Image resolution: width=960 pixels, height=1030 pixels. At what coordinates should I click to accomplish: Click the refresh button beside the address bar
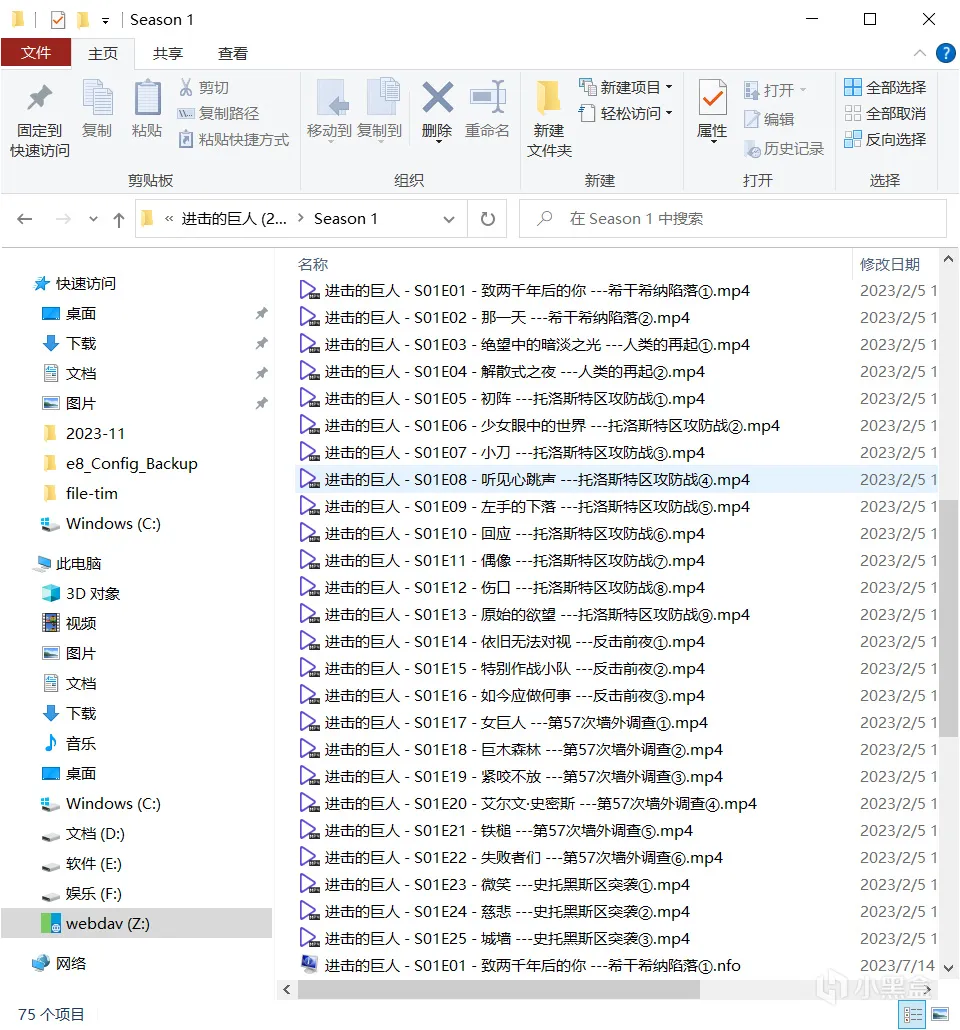488,219
